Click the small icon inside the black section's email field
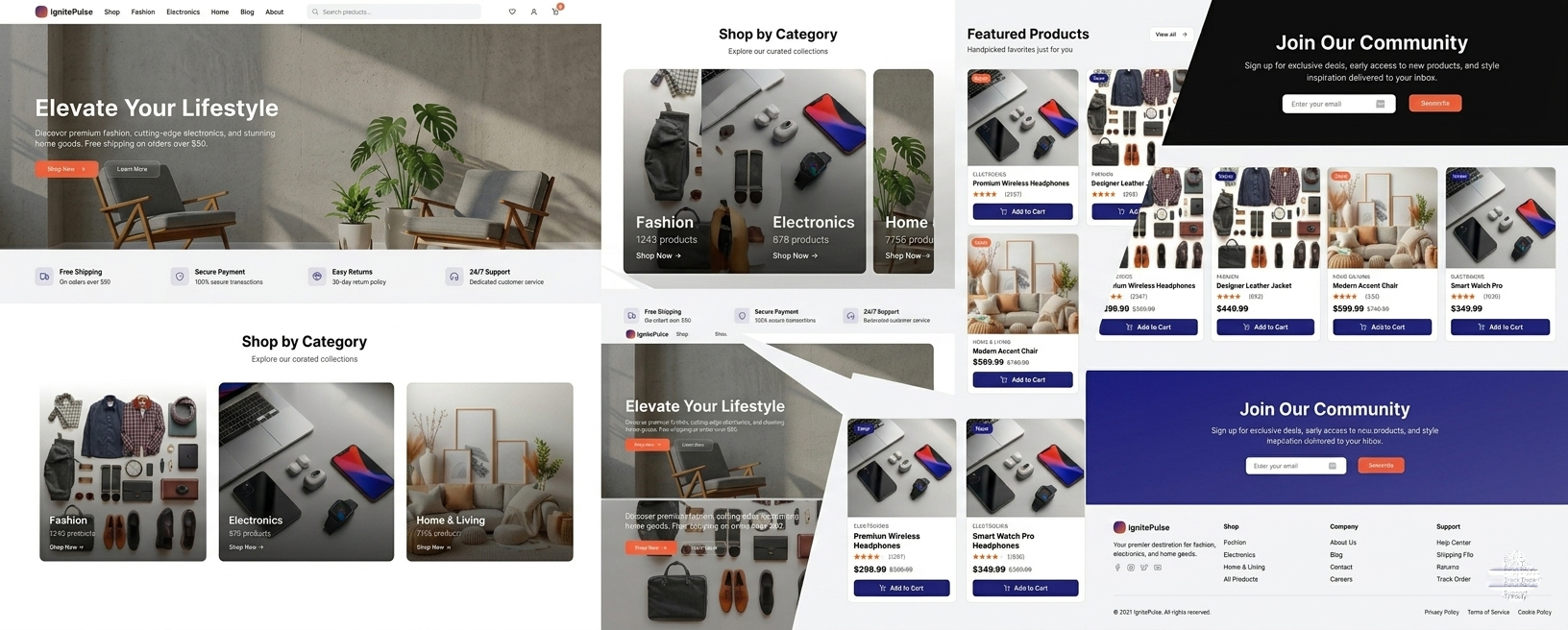This screenshot has width=1568, height=630. [1381, 104]
